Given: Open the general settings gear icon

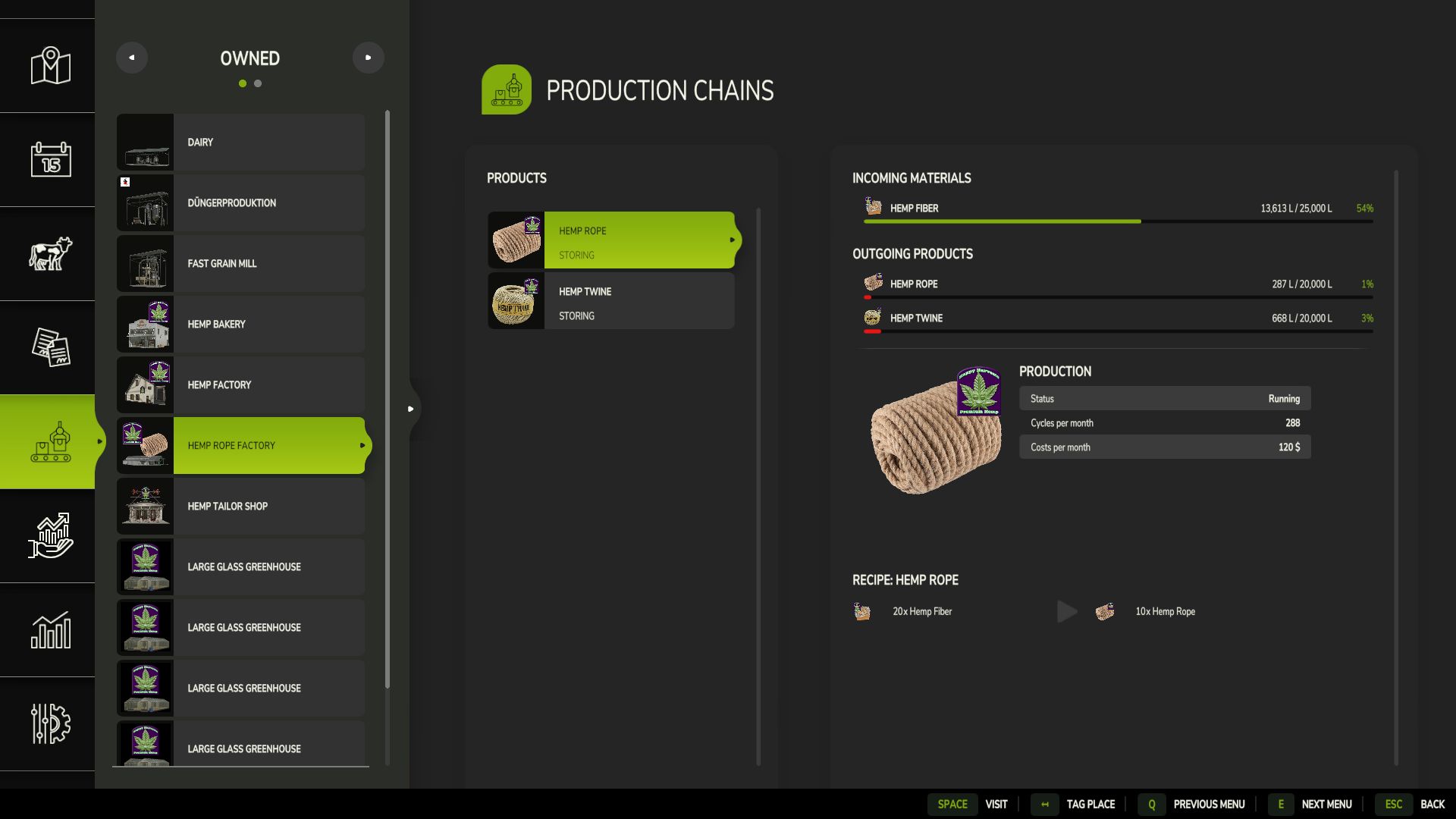Looking at the screenshot, I should coord(50,723).
